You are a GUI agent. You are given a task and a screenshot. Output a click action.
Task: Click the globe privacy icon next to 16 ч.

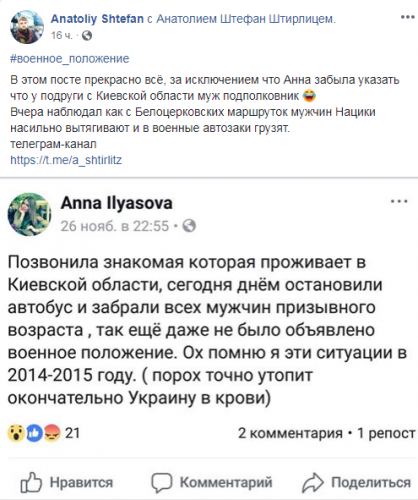pyautogui.click(x=87, y=35)
